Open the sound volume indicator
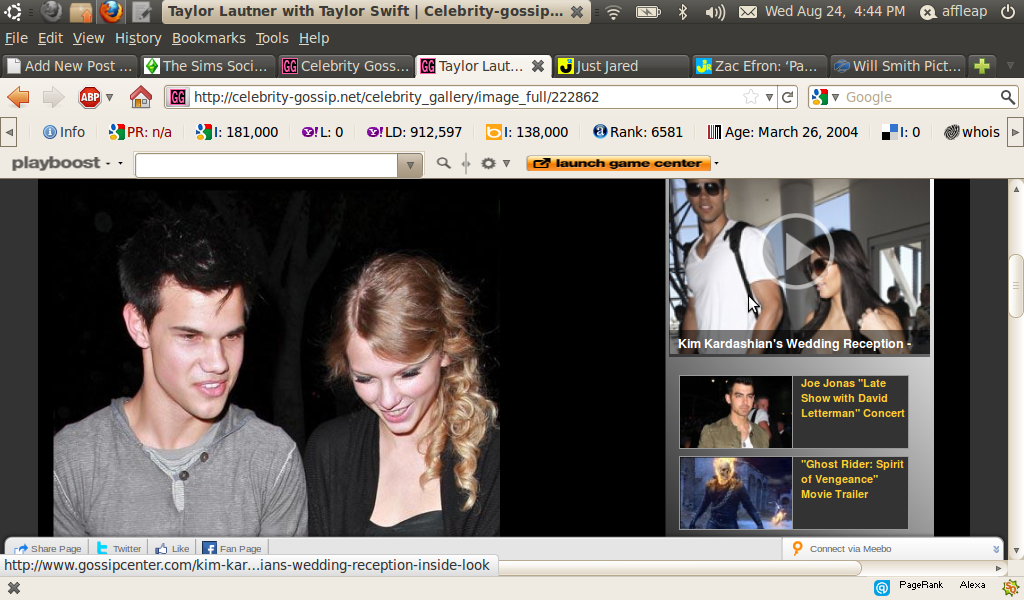 click(x=715, y=12)
